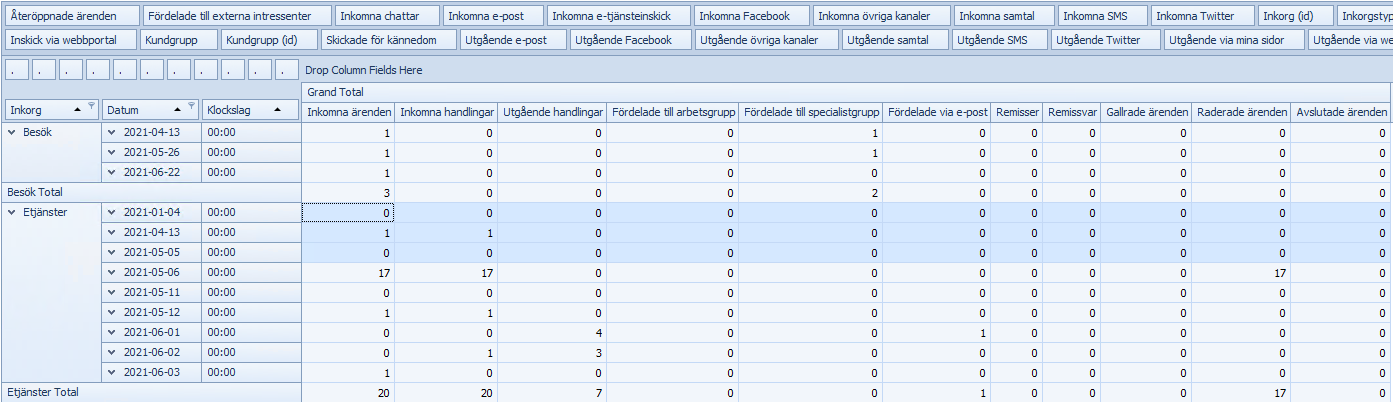The width and height of the screenshot is (1393, 402).
Task: Click the Inkomna SMS field
Action: click(x=1102, y=16)
